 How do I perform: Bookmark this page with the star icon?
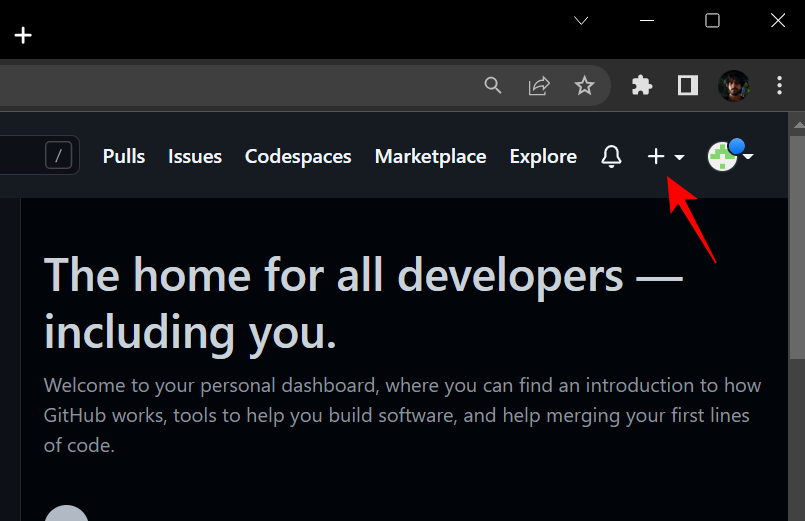(584, 85)
